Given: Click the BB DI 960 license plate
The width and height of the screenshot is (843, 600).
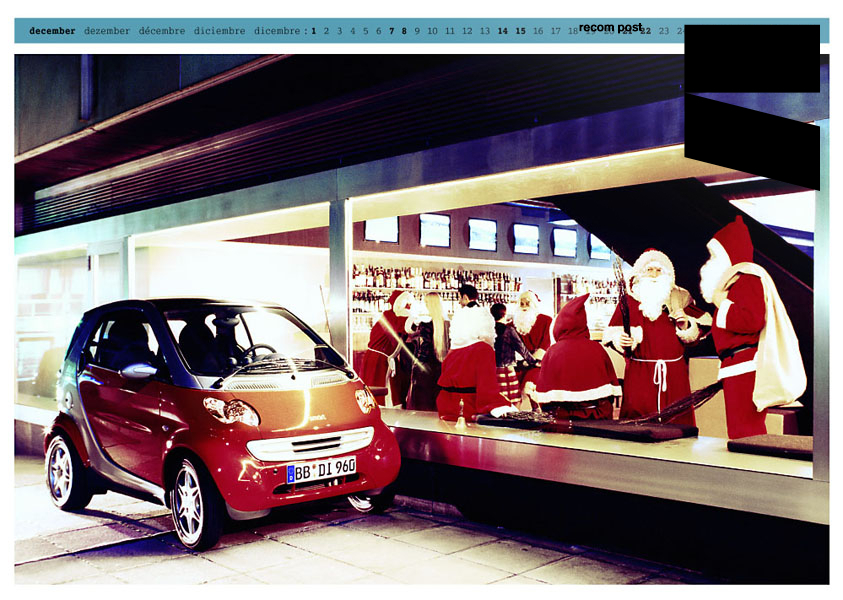Looking at the screenshot, I should coord(321,469).
